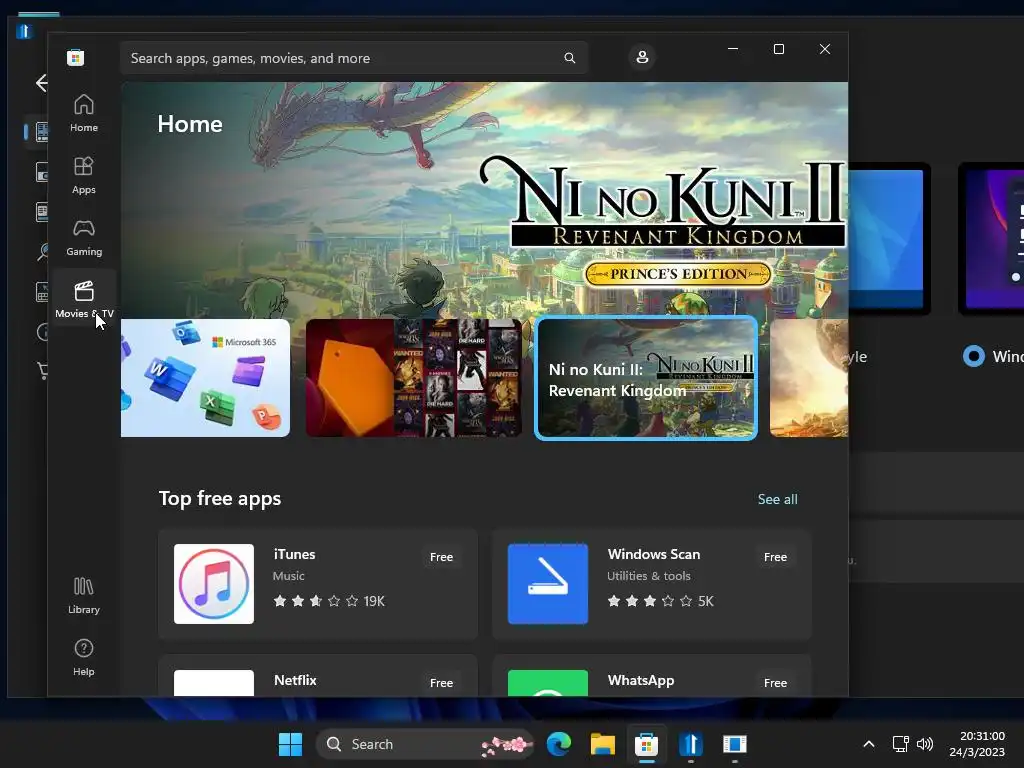Open the Netflix app title

tap(295, 680)
